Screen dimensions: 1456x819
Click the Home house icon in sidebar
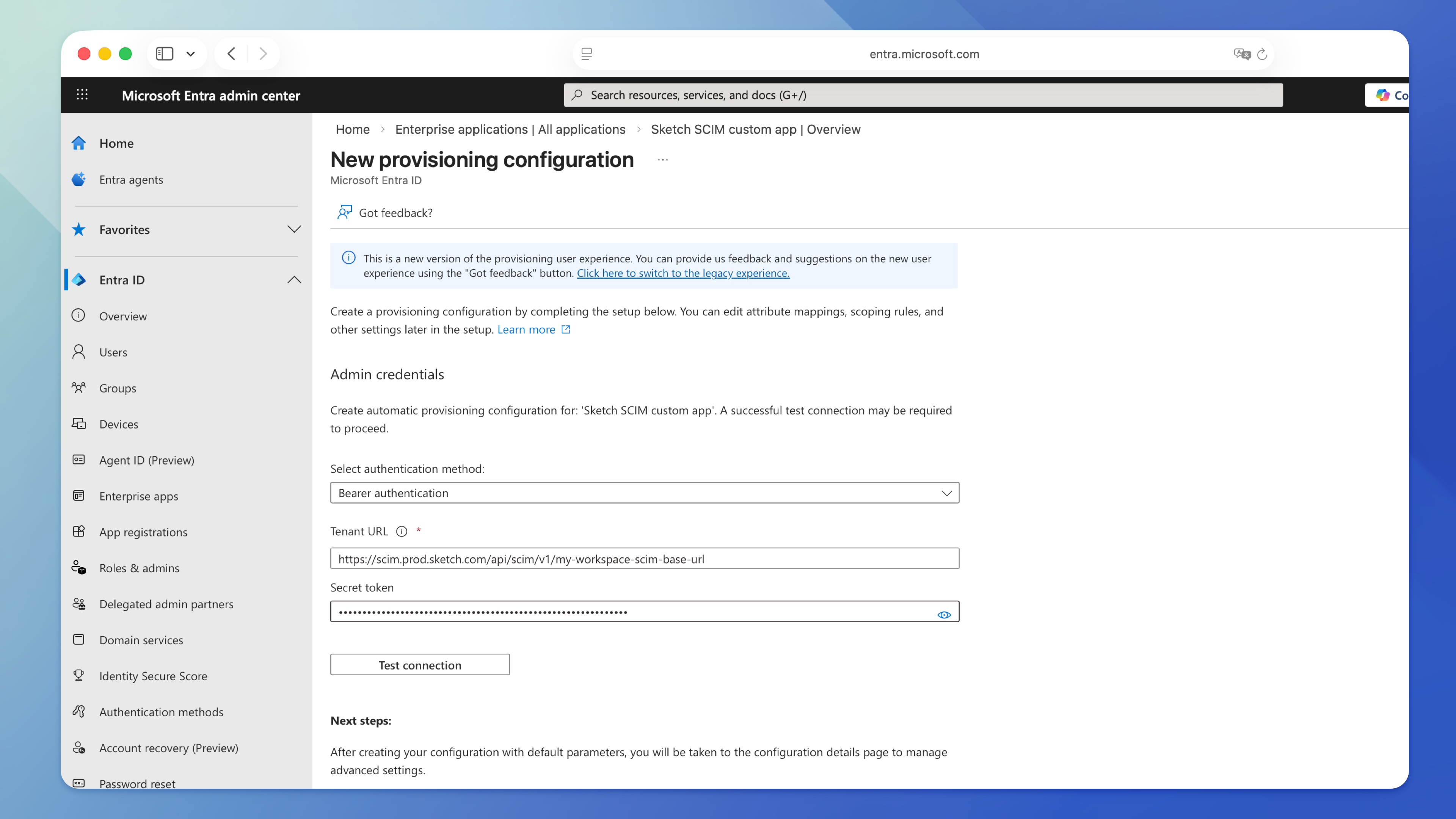pos(78,143)
